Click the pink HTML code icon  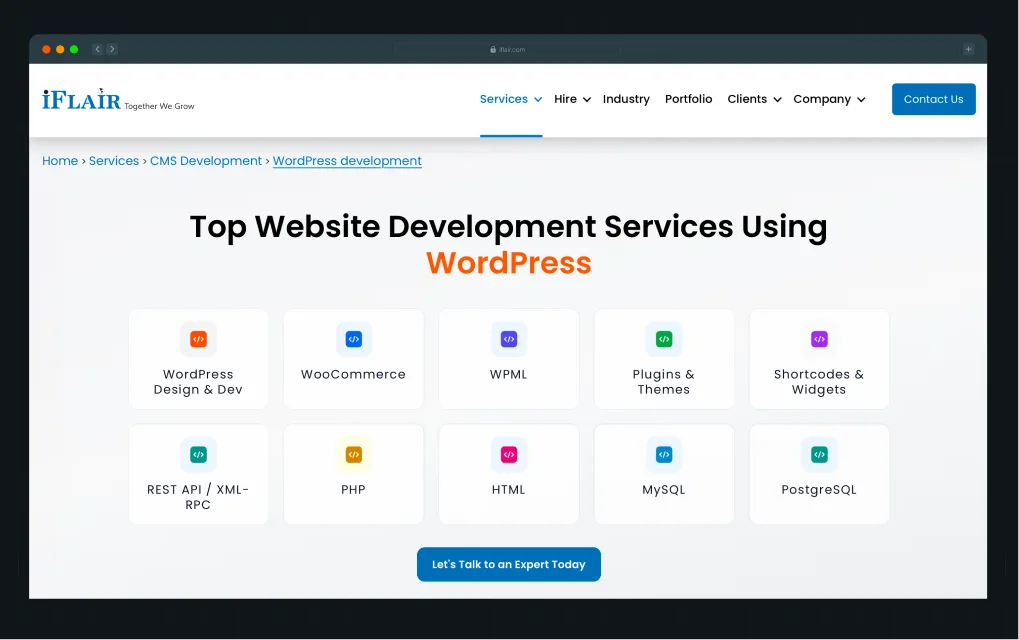coord(509,455)
